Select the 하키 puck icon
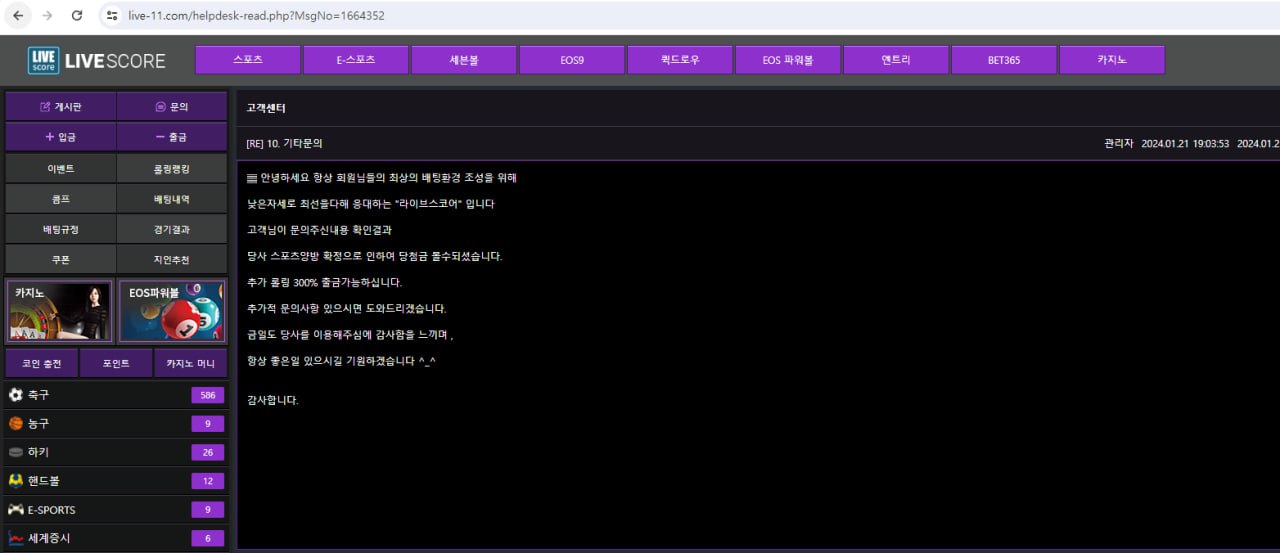Viewport: 1280px width, 553px height. pos(15,452)
